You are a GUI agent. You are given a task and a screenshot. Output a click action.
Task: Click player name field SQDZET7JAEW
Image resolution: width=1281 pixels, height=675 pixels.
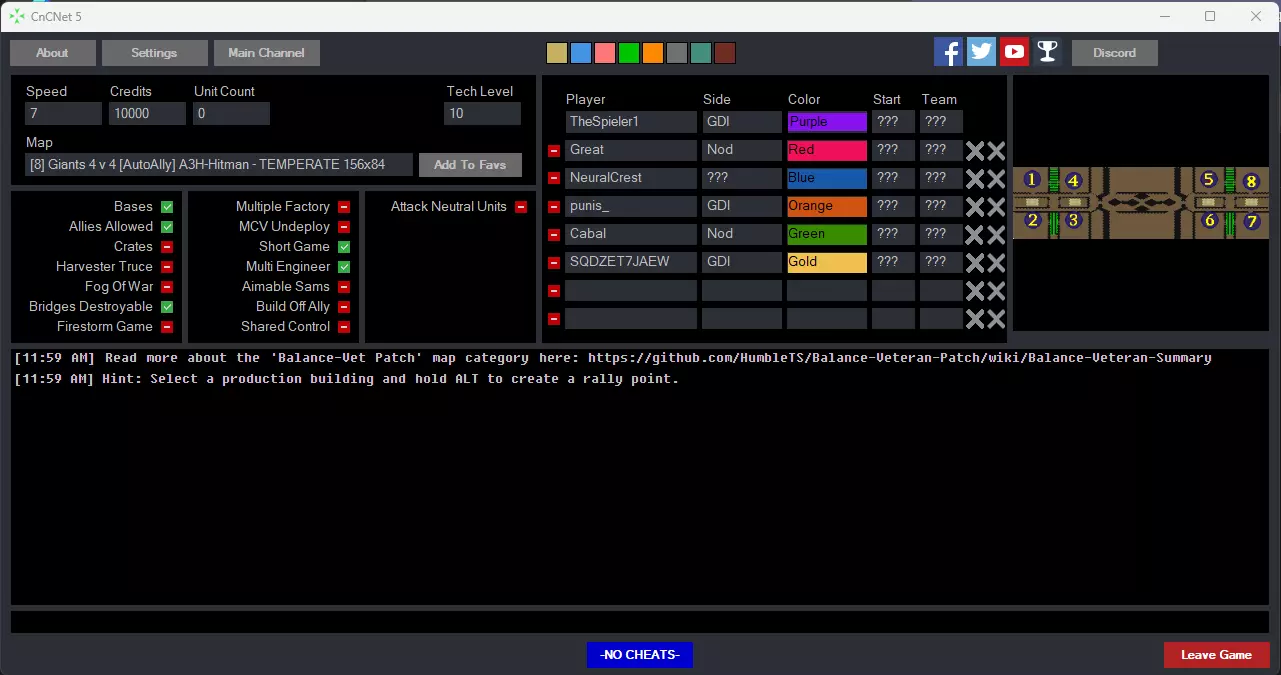(631, 262)
